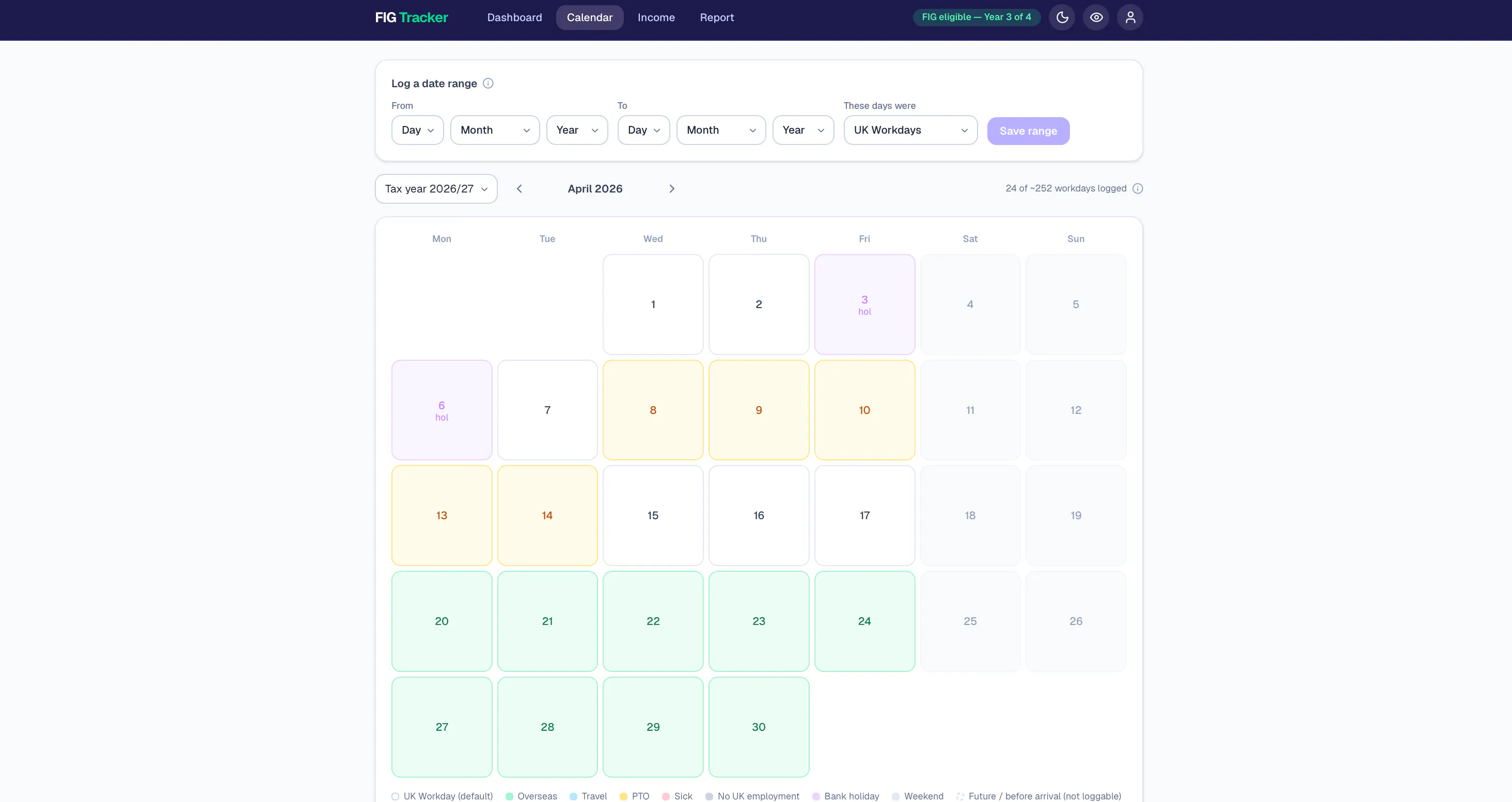The image size is (1512, 802).
Task: Click PTO day April 14
Action: click(547, 516)
